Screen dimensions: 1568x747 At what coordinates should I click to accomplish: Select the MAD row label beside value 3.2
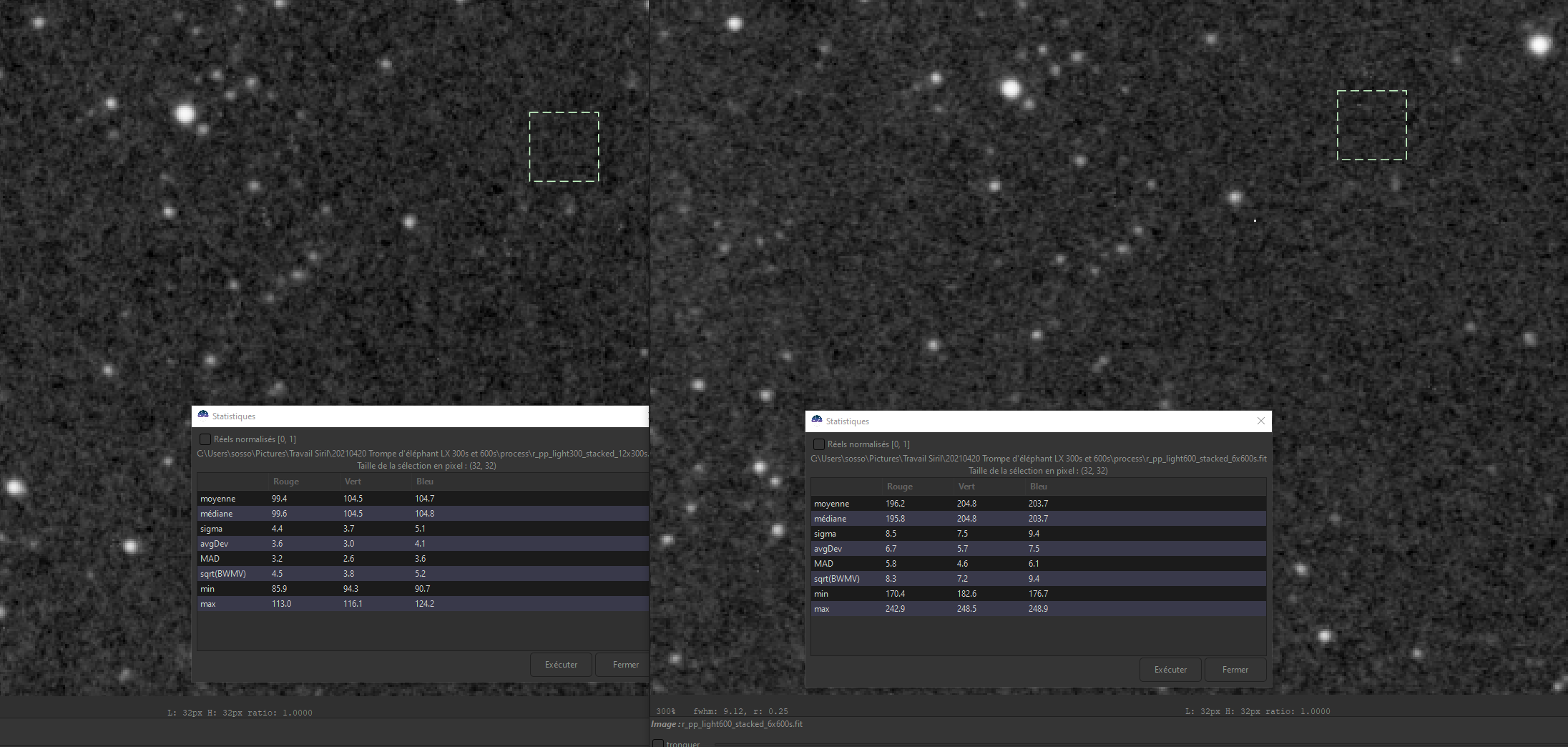(210, 559)
